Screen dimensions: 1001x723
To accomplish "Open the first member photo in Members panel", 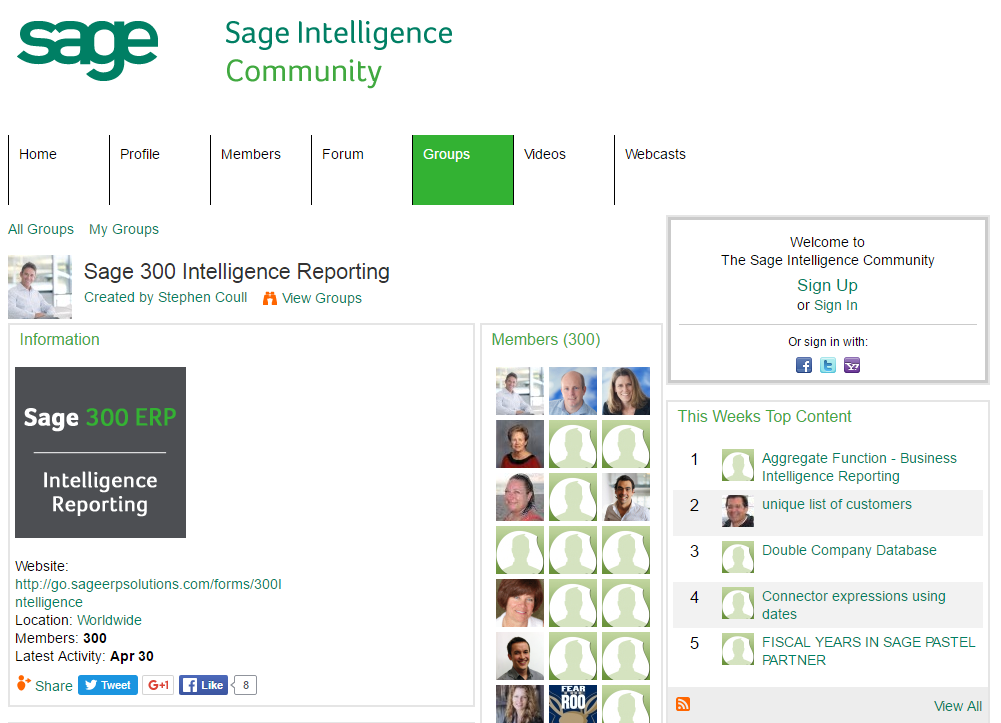I will (x=520, y=391).
